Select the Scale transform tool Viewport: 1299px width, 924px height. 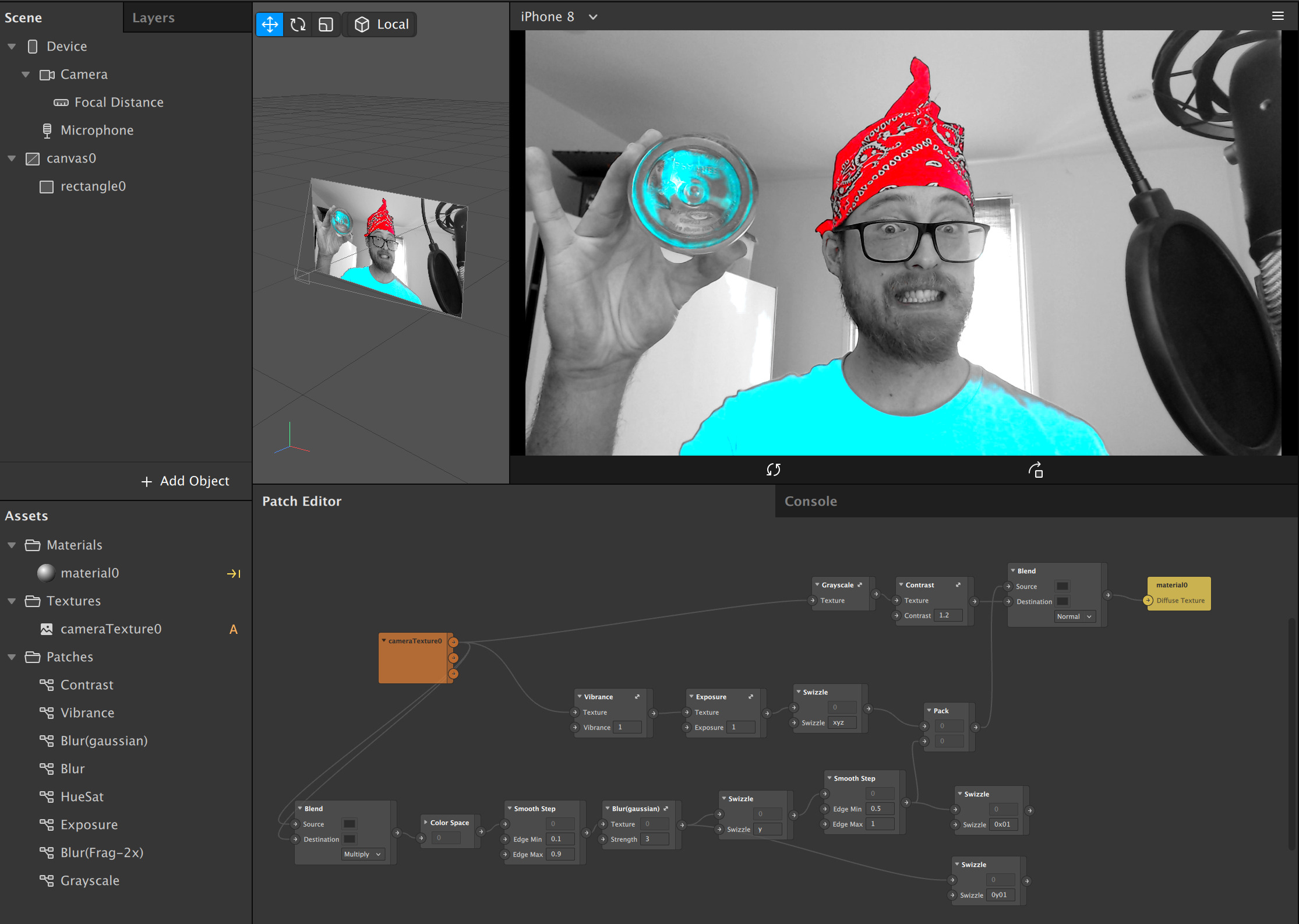(326, 24)
